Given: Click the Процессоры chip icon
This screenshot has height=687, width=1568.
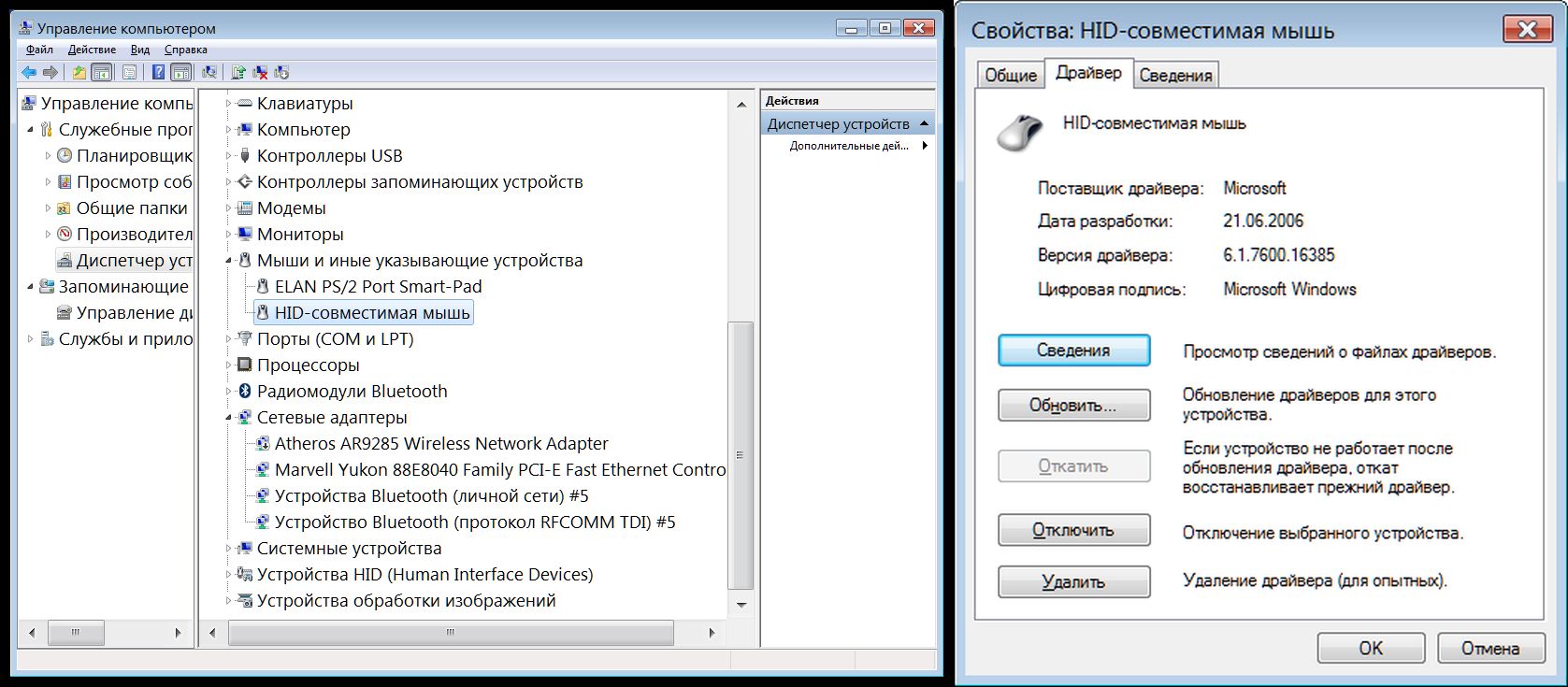Looking at the screenshot, I should click(x=245, y=365).
